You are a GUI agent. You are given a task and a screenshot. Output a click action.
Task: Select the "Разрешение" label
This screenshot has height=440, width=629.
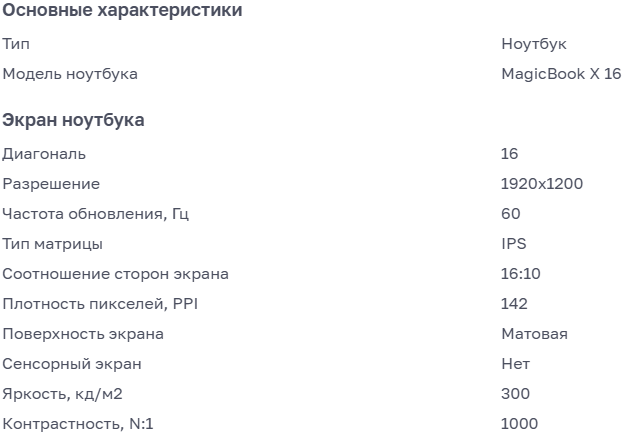[51, 184]
